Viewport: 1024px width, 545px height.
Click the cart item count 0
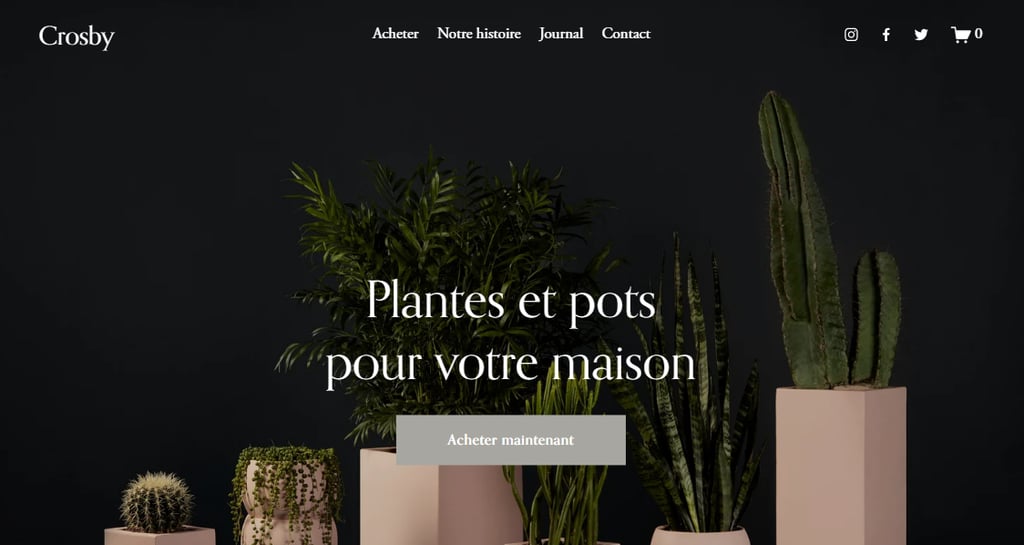pyautogui.click(x=978, y=34)
